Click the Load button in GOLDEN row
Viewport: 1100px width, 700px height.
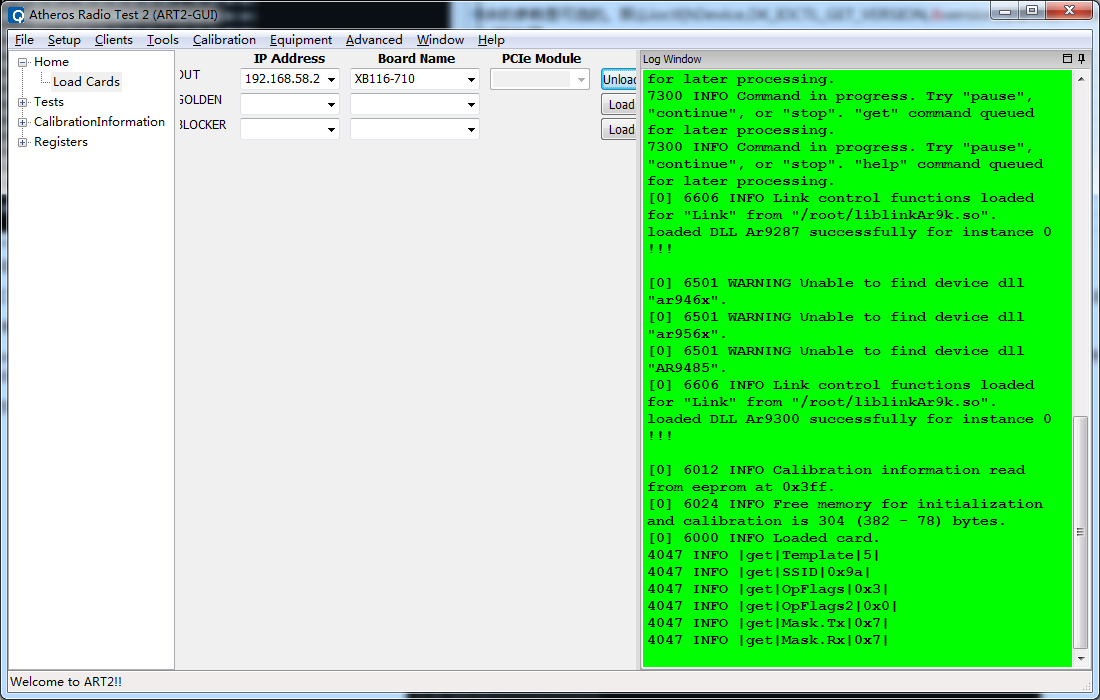[619, 105]
